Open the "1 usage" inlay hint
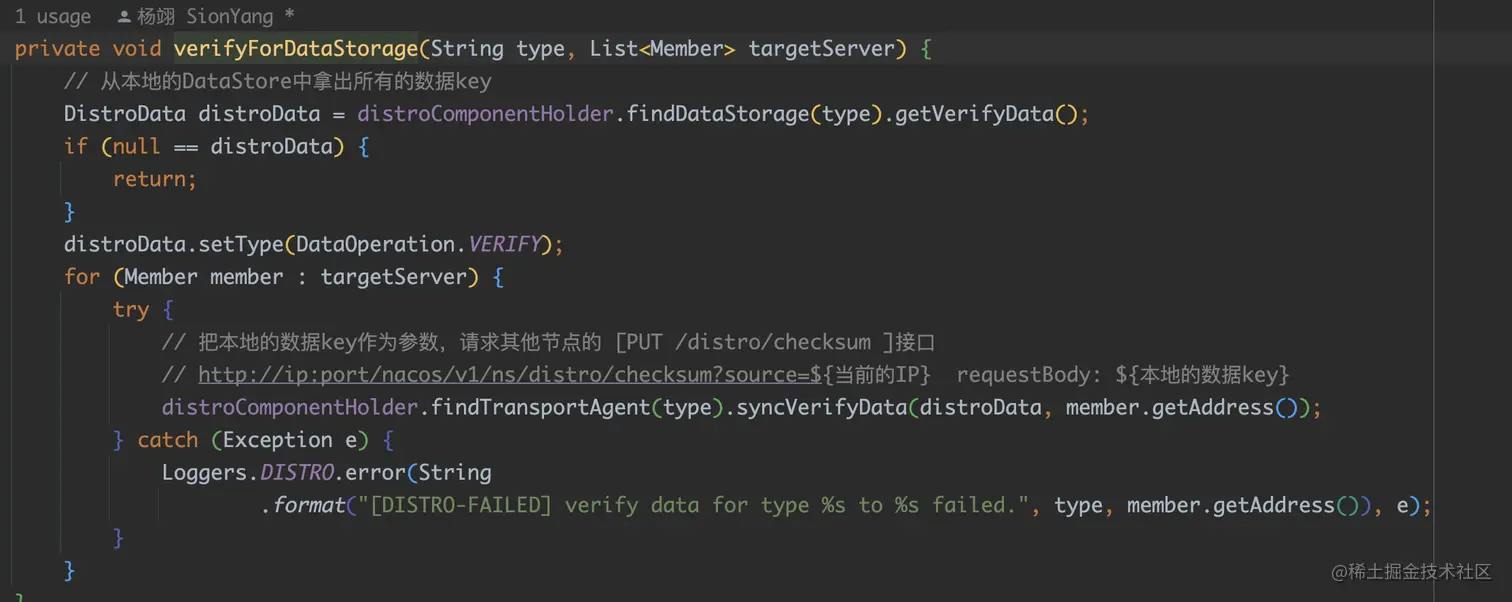Screen dimensions: 1512x602 point(53,17)
